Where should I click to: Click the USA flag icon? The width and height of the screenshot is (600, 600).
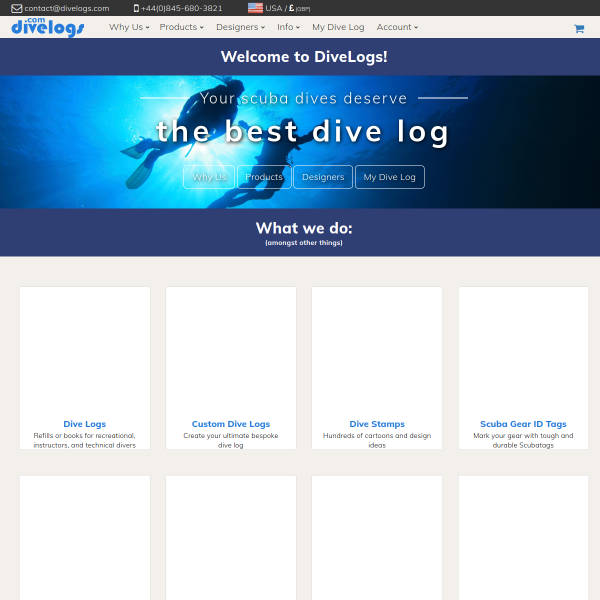(x=255, y=8)
